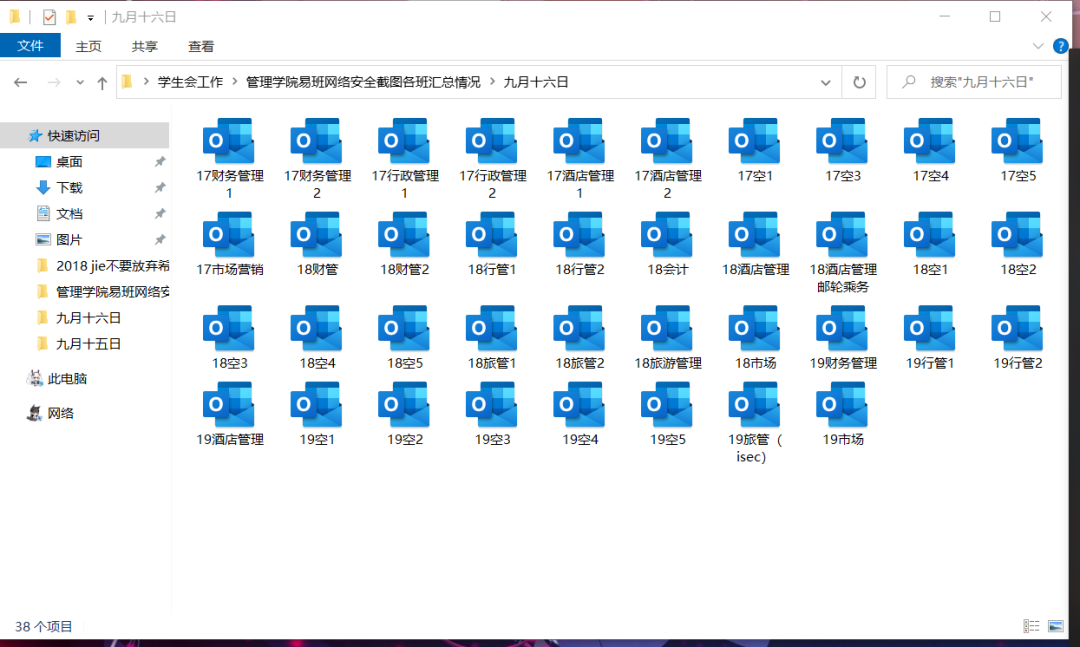
Task: Select the 18空3 file icon
Action: click(x=229, y=329)
